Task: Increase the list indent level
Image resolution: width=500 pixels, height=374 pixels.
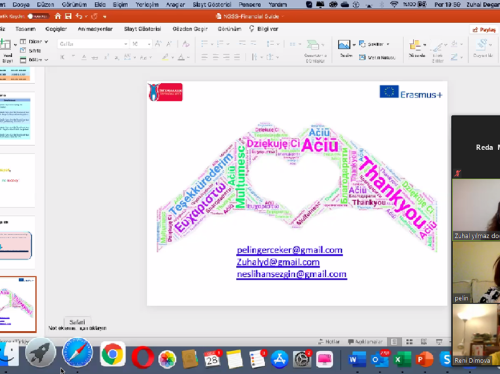Action: pyautogui.click(x=254, y=44)
